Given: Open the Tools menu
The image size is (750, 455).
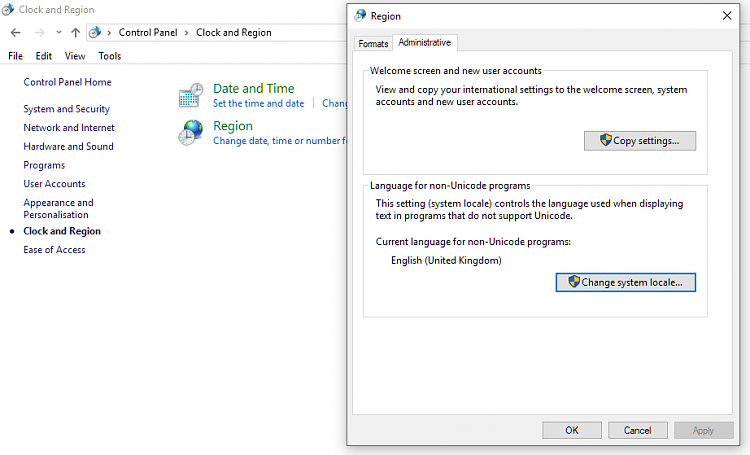Looking at the screenshot, I should point(110,56).
